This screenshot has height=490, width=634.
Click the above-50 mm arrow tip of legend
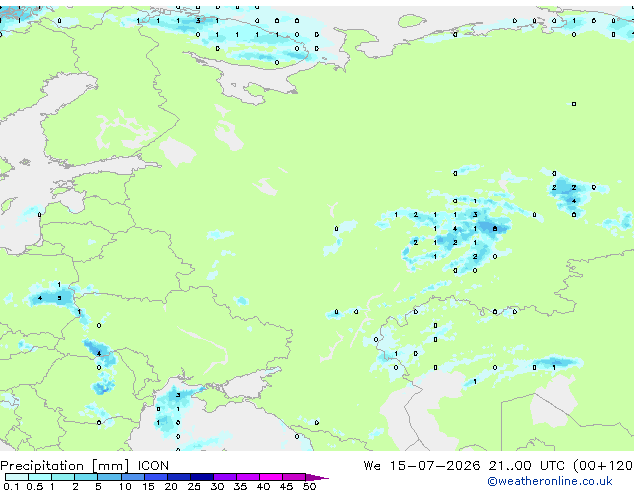point(317,478)
